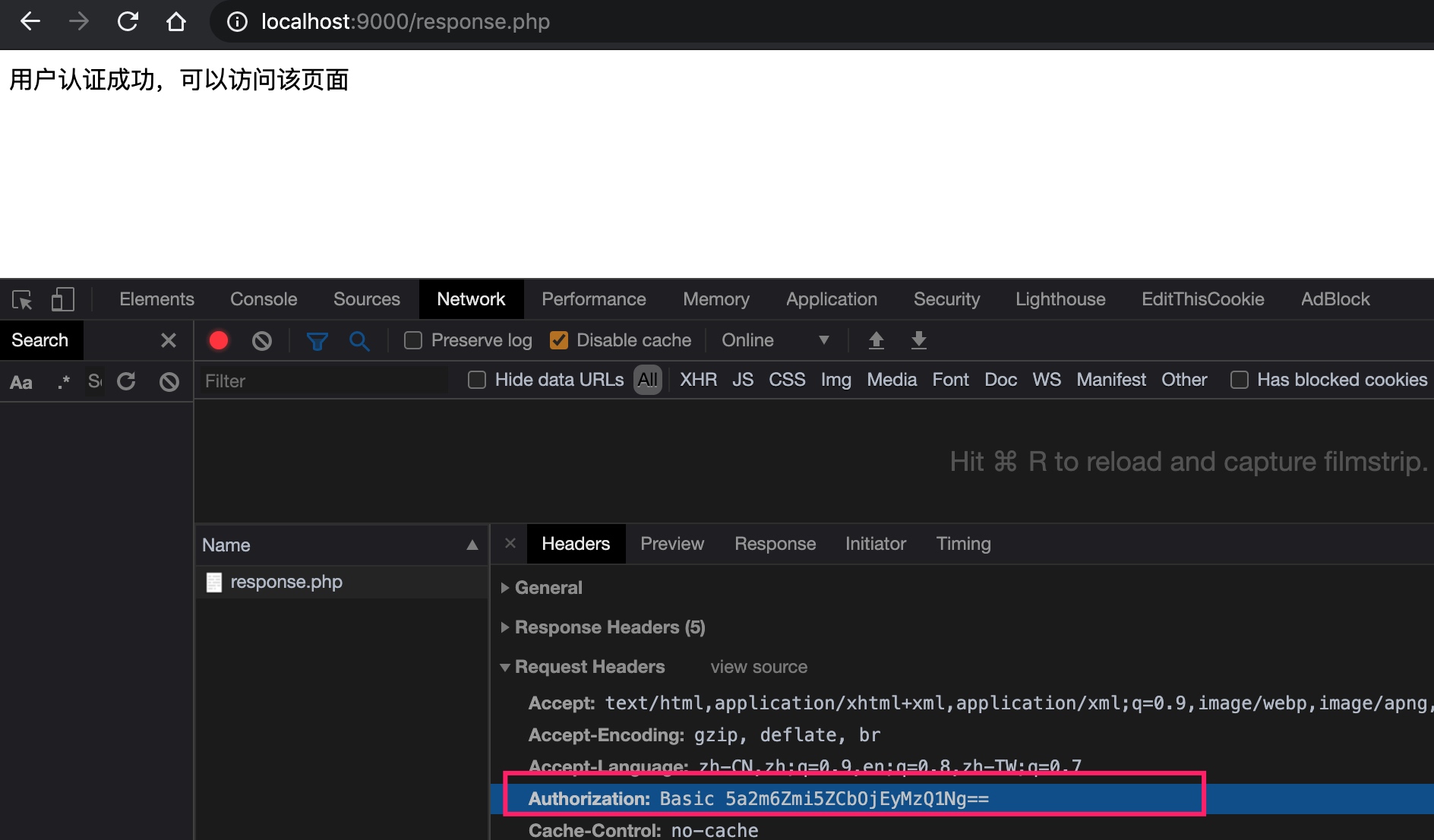Toggle the network filter funnel icon
The height and width of the screenshot is (840, 1434).
coord(317,341)
